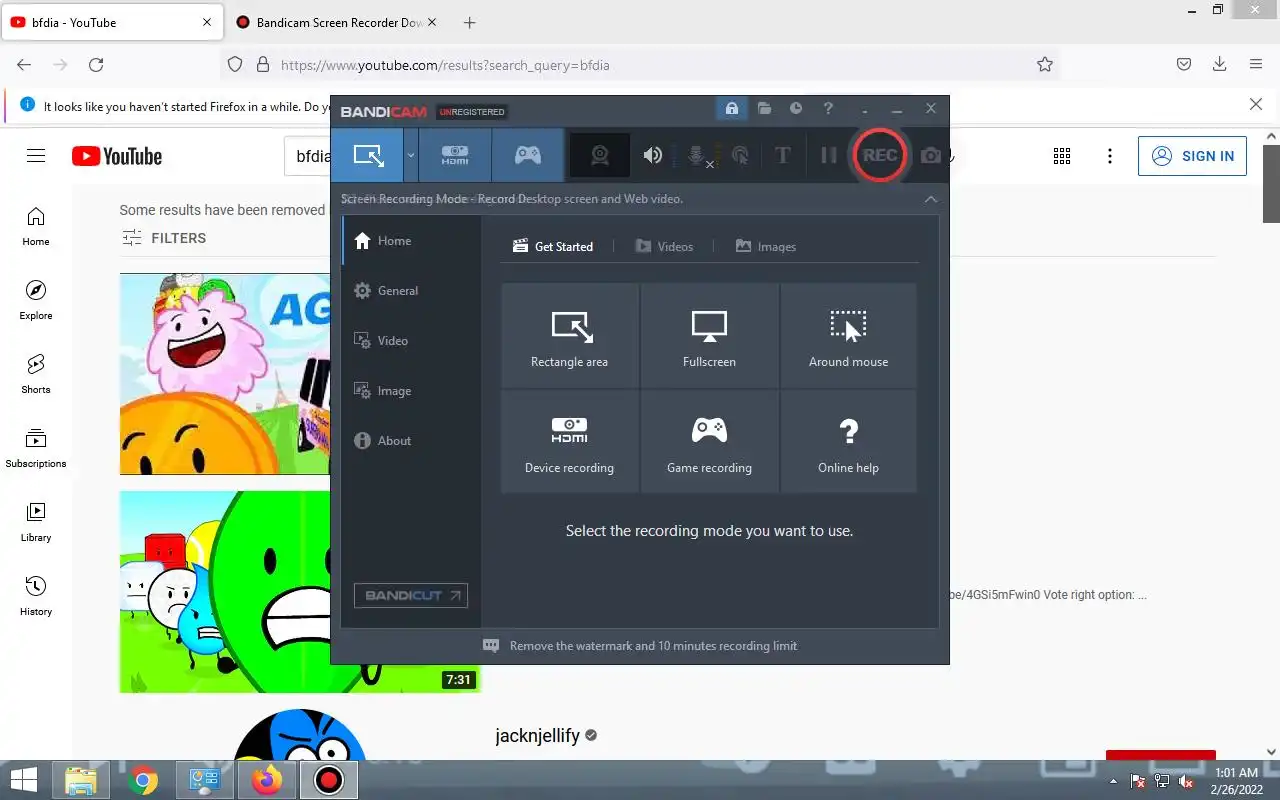Collapse the Bandicam panel with chevron
Screen dimensions: 1280x800
pos(931,199)
